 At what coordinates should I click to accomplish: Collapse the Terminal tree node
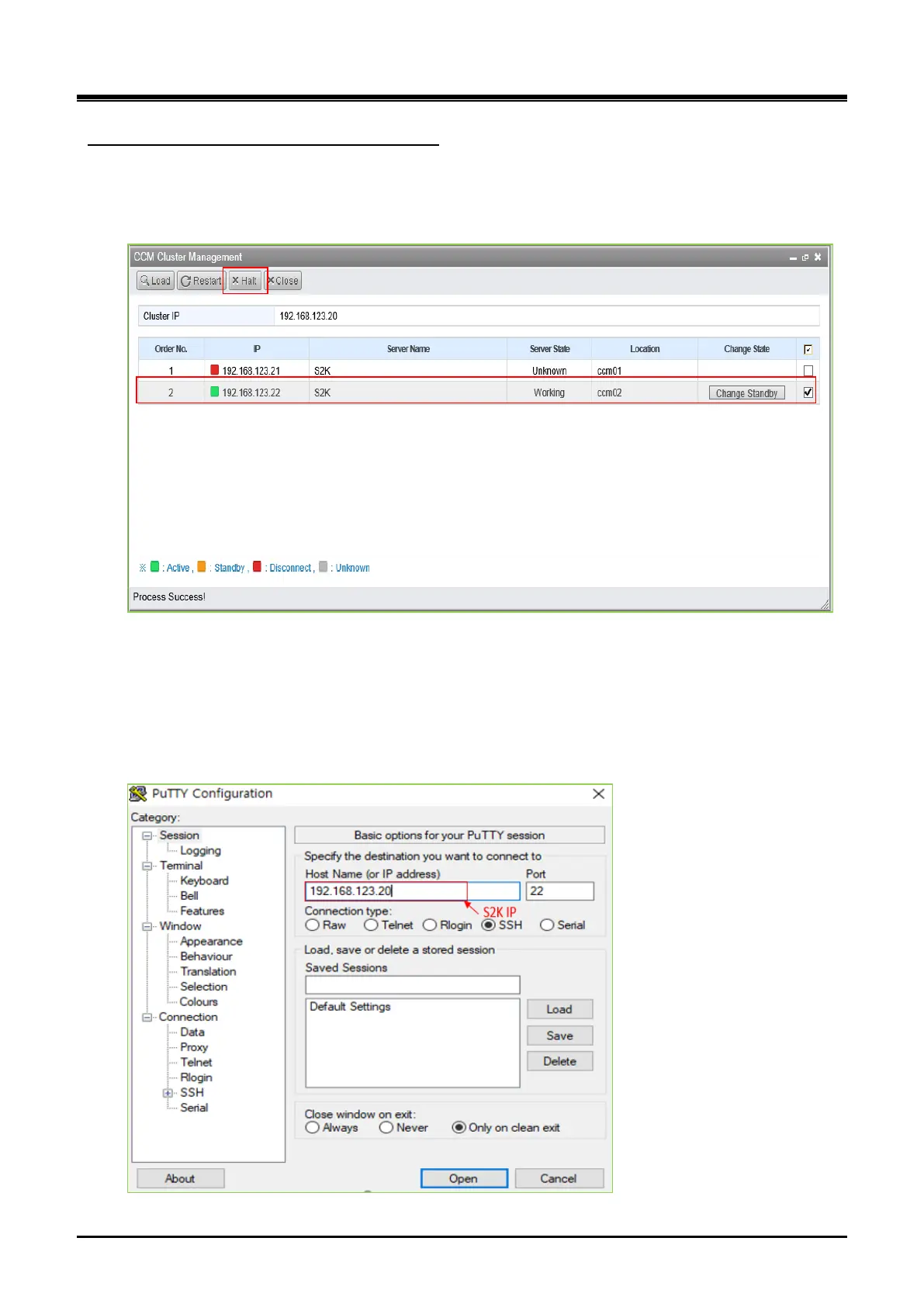coord(147,866)
